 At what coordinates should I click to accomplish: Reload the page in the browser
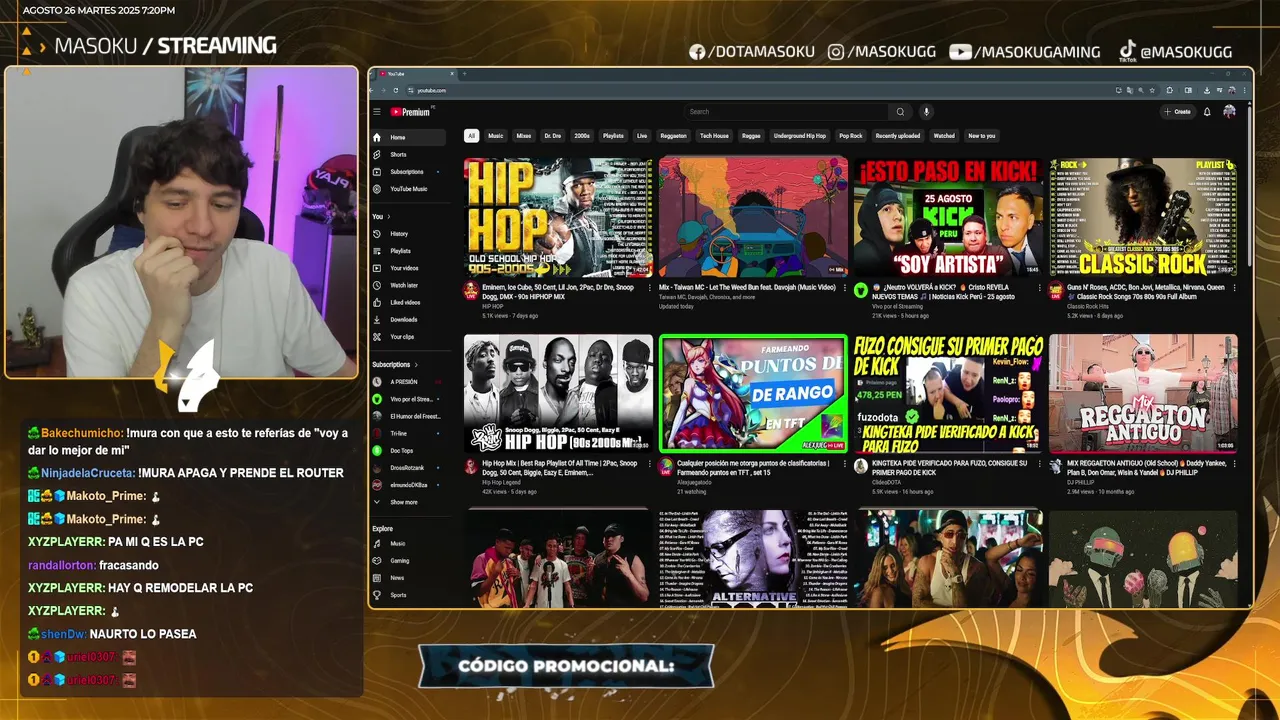(x=396, y=90)
